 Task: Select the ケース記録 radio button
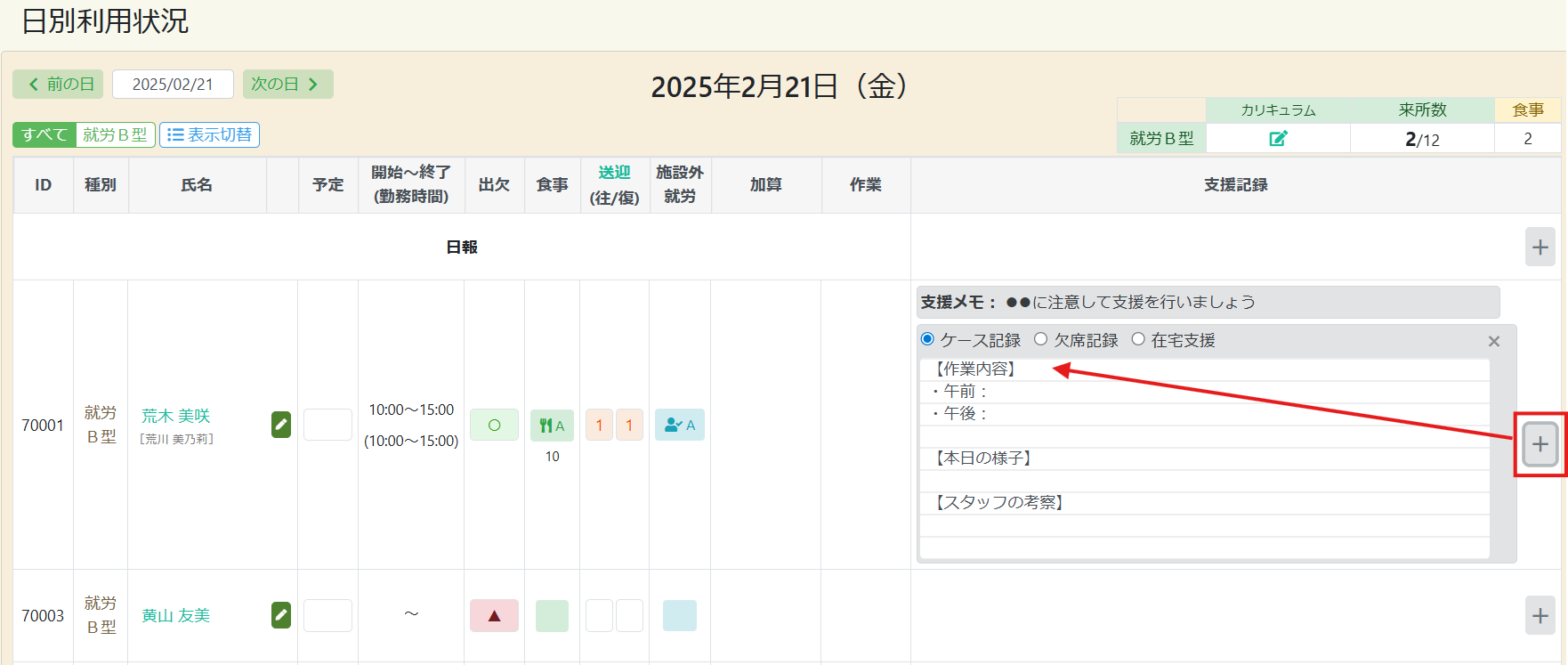pyautogui.click(x=928, y=339)
